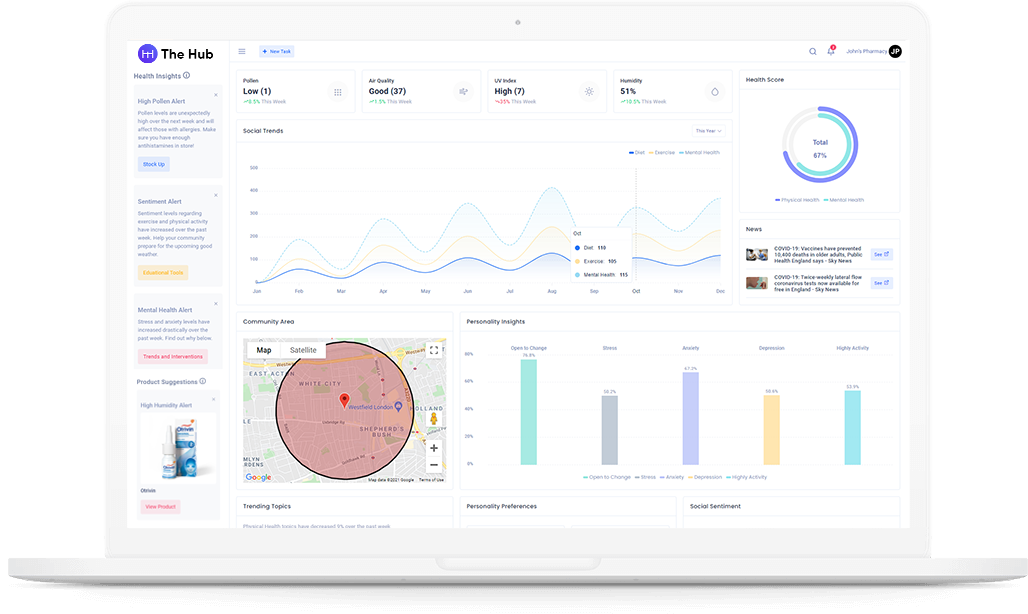1028x614 pixels.
Task: Open the notifications bell
Action: coord(830,51)
